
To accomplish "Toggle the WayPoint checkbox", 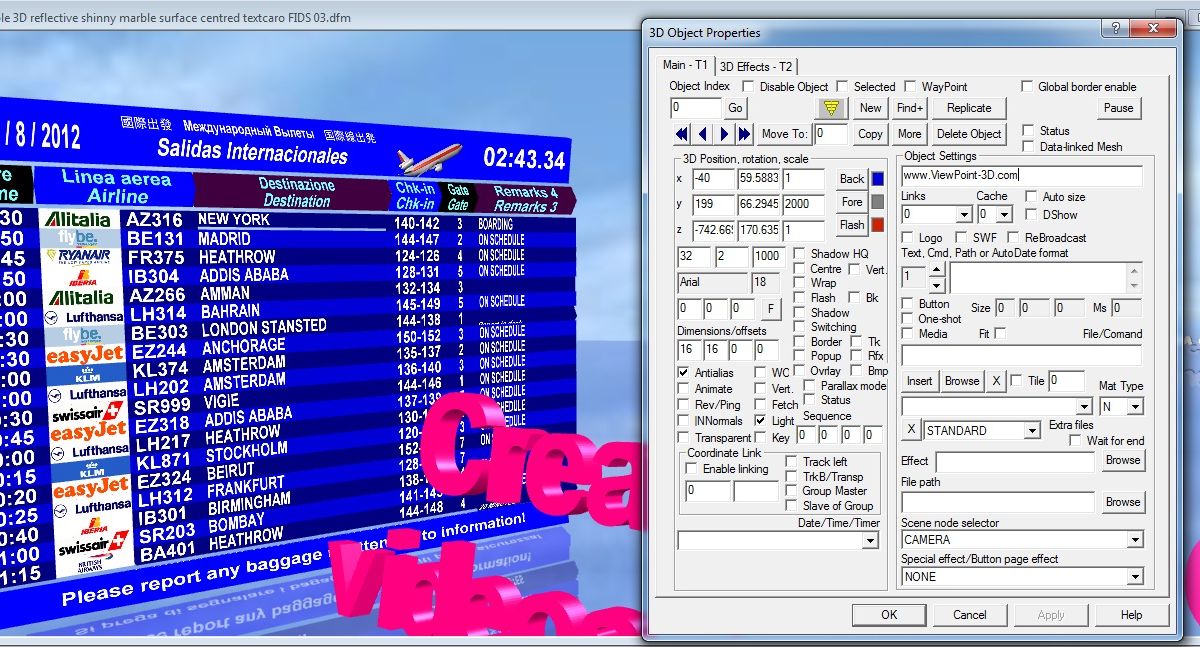I will tap(911, 87).
